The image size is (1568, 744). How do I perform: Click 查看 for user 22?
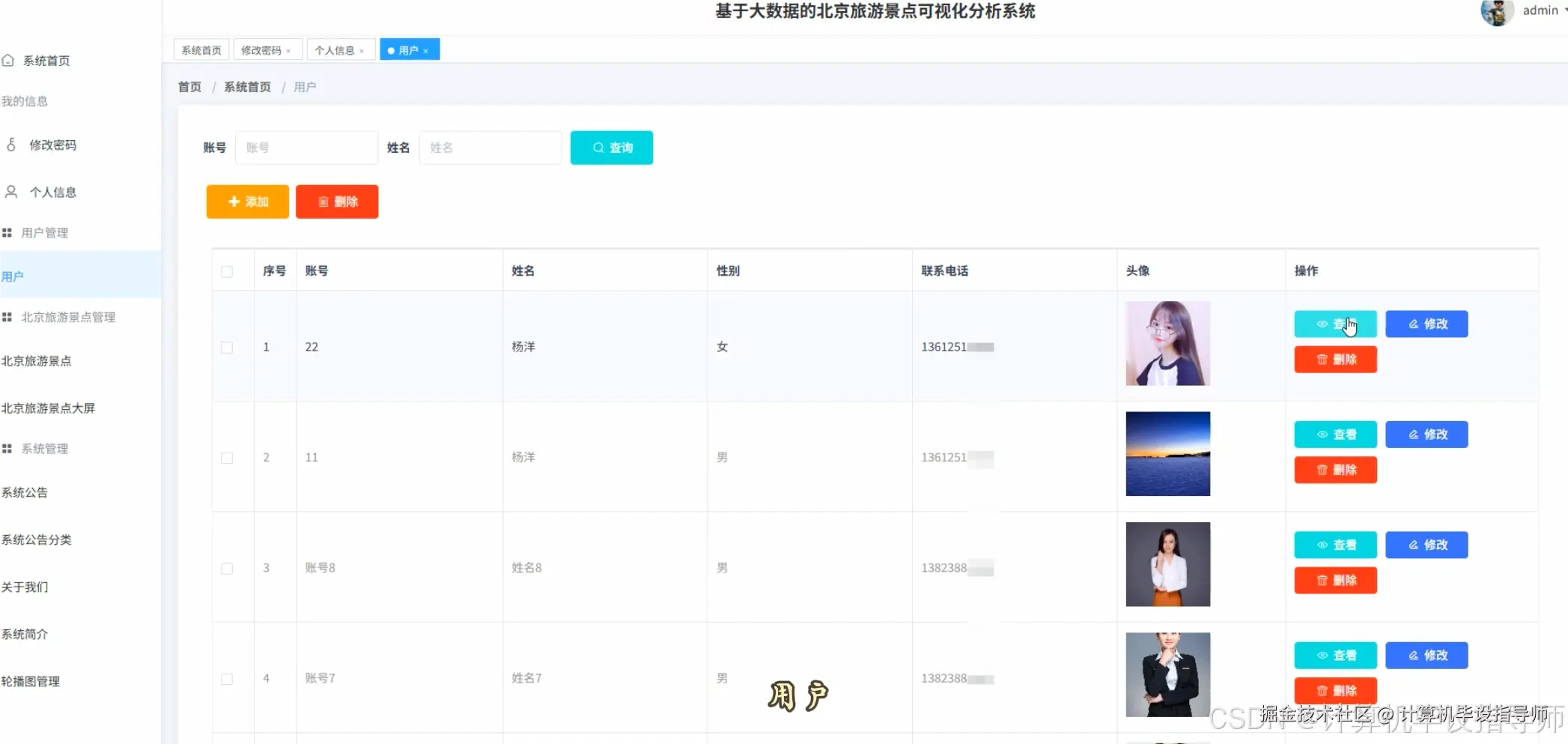click(x=1335, y=324)
